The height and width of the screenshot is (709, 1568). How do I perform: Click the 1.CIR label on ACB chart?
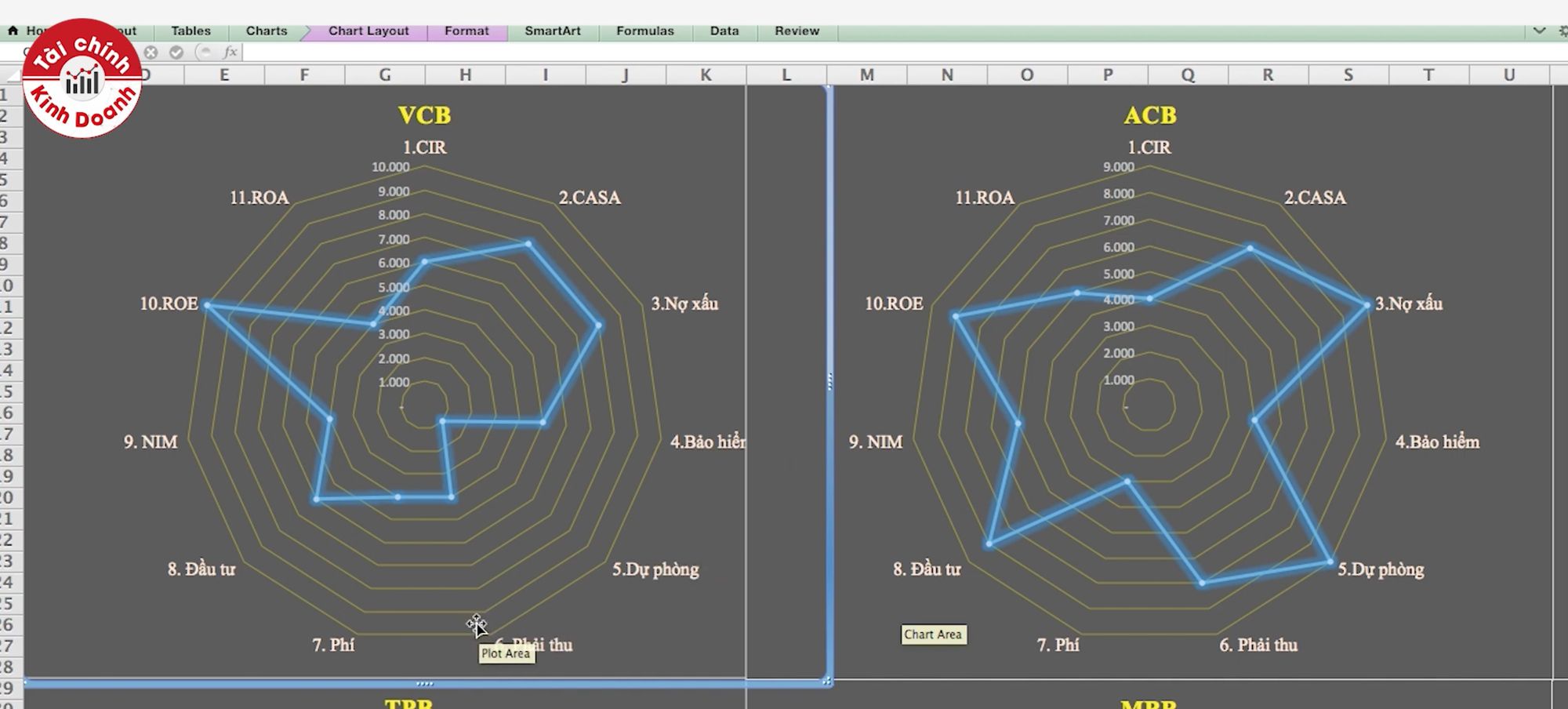pos(1149,147)
